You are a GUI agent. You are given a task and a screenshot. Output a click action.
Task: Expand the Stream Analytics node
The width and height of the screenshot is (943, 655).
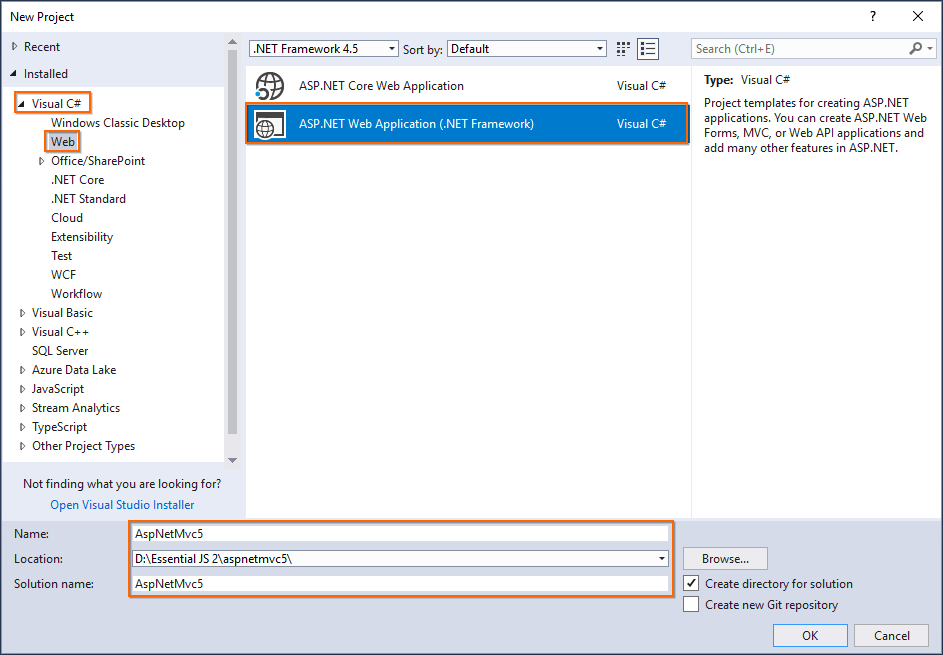pos(22,408)
